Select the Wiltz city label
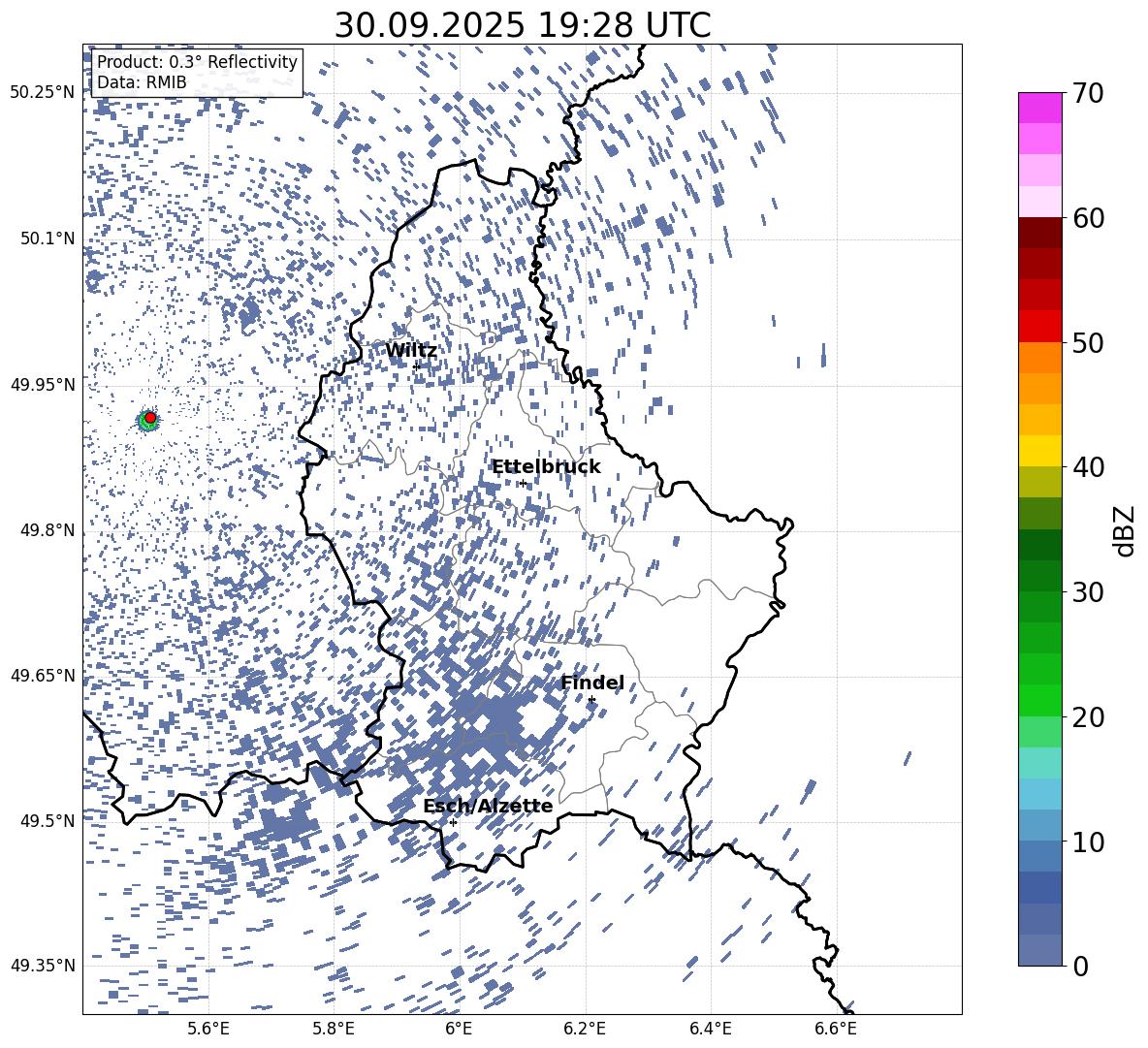 (x=411, y=350)
